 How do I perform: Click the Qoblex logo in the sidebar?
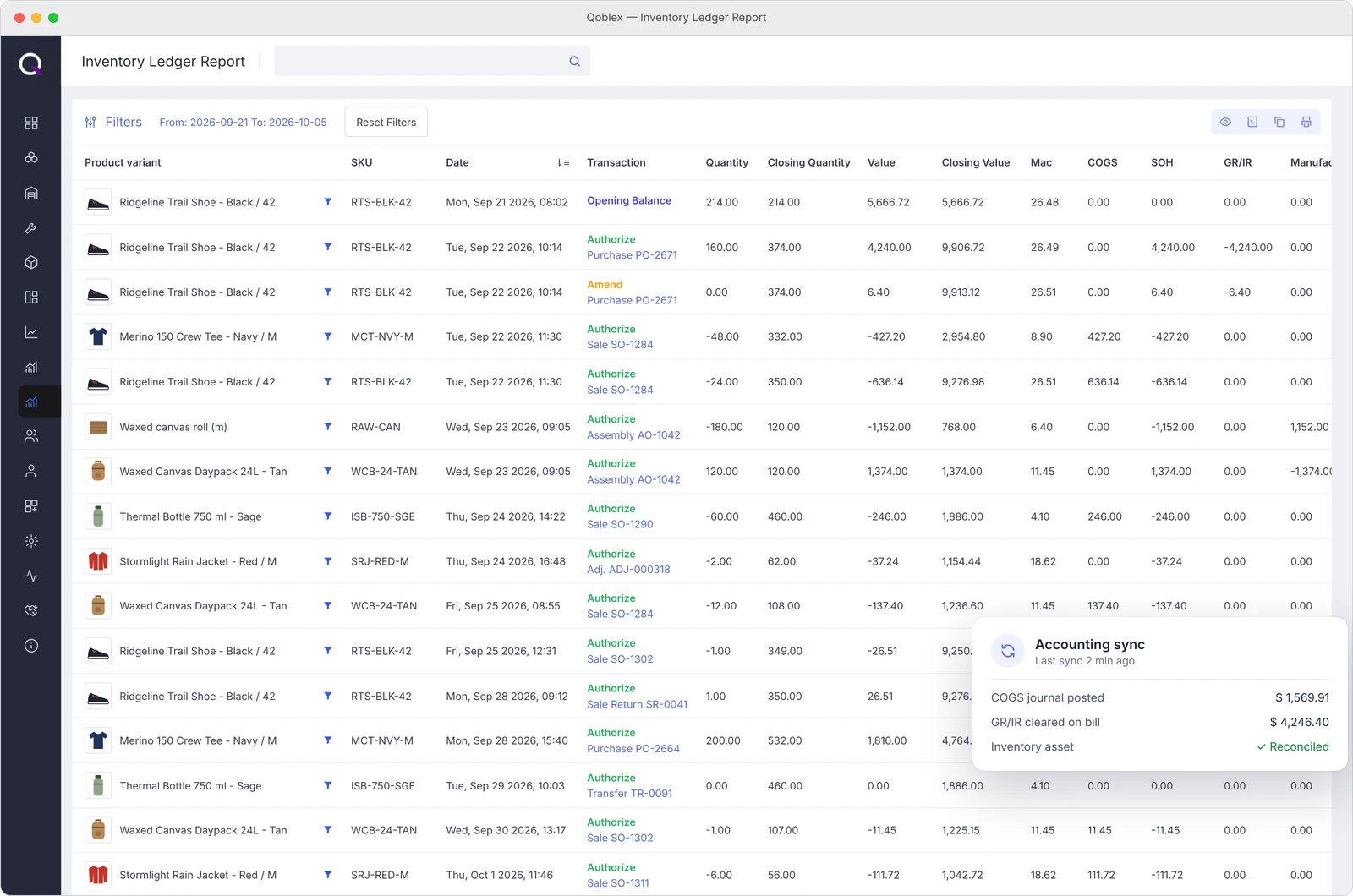click(30, 63)
